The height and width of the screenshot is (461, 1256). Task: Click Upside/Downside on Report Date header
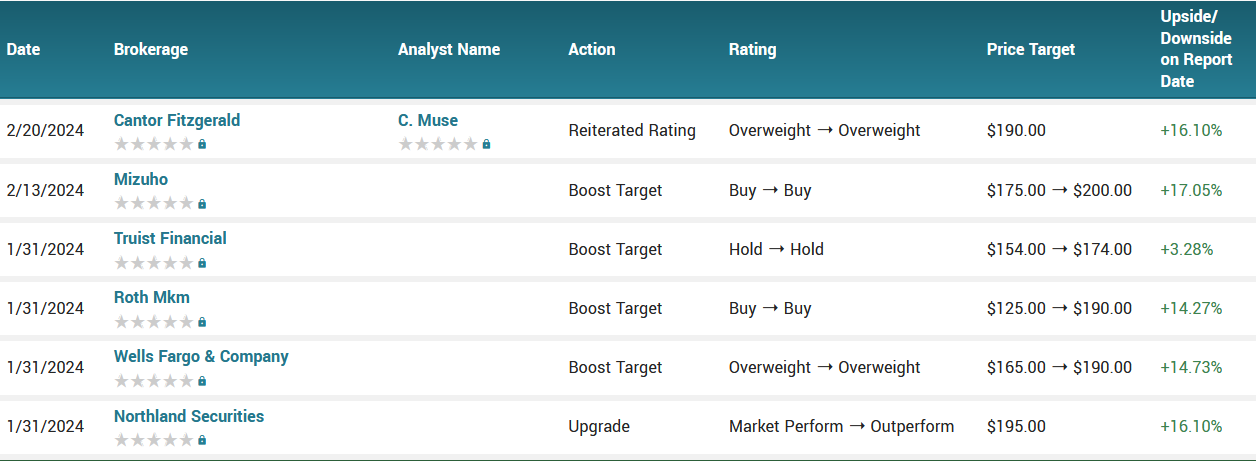(x=1196, y=49)
